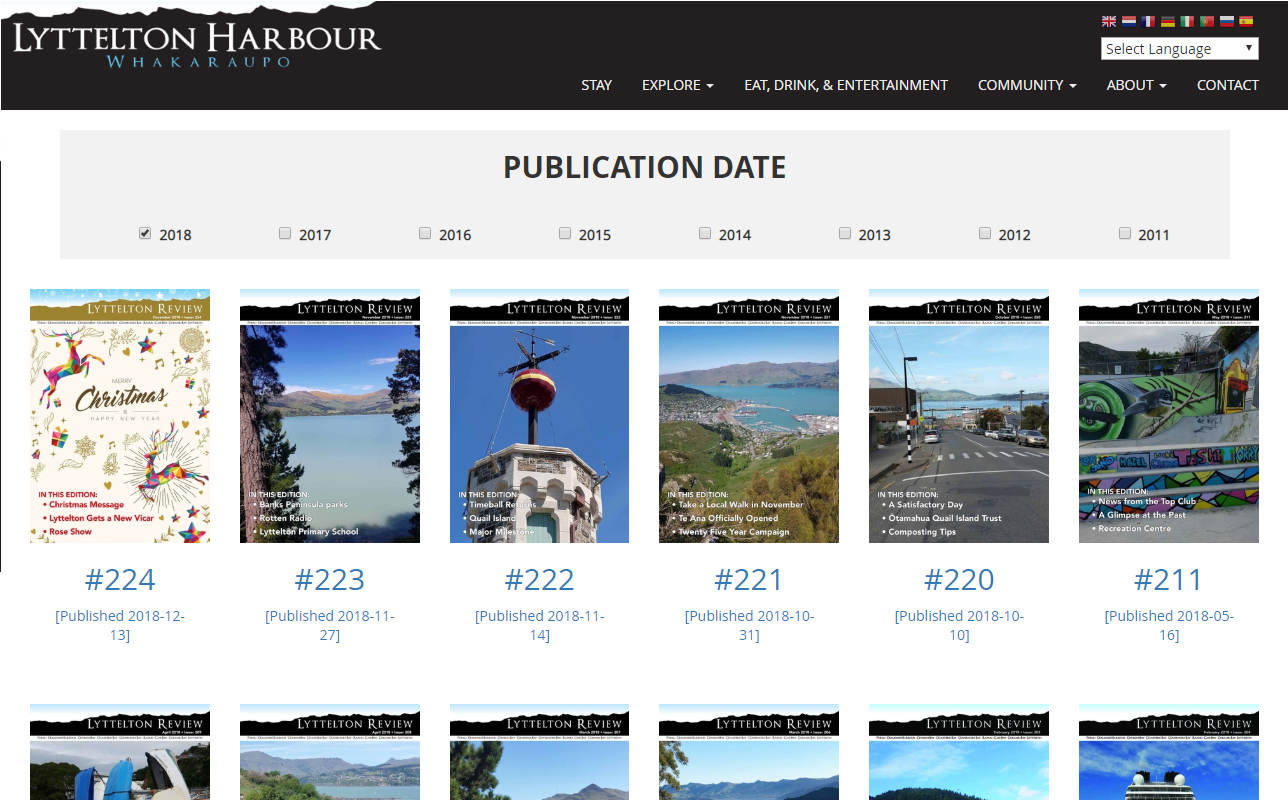Pick the Russian flag icon
The height and width of the screenshot is (800, 1288).
point(1226,21)
